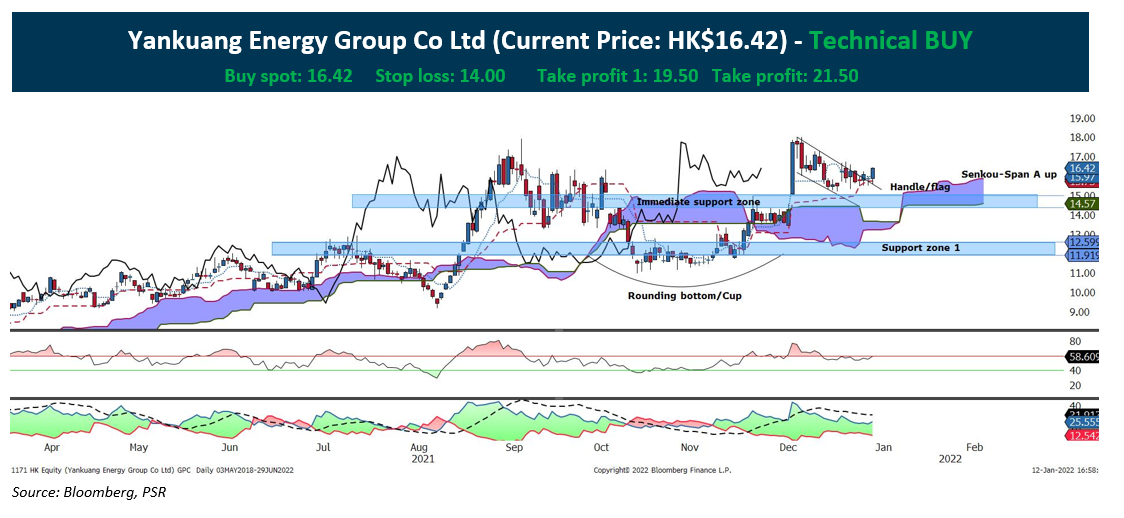Image resolution: width=1124 pixels, height=518 pixels.
Task: Click the '1171 HK Equity' chart footer text
Action: point(153,470)
